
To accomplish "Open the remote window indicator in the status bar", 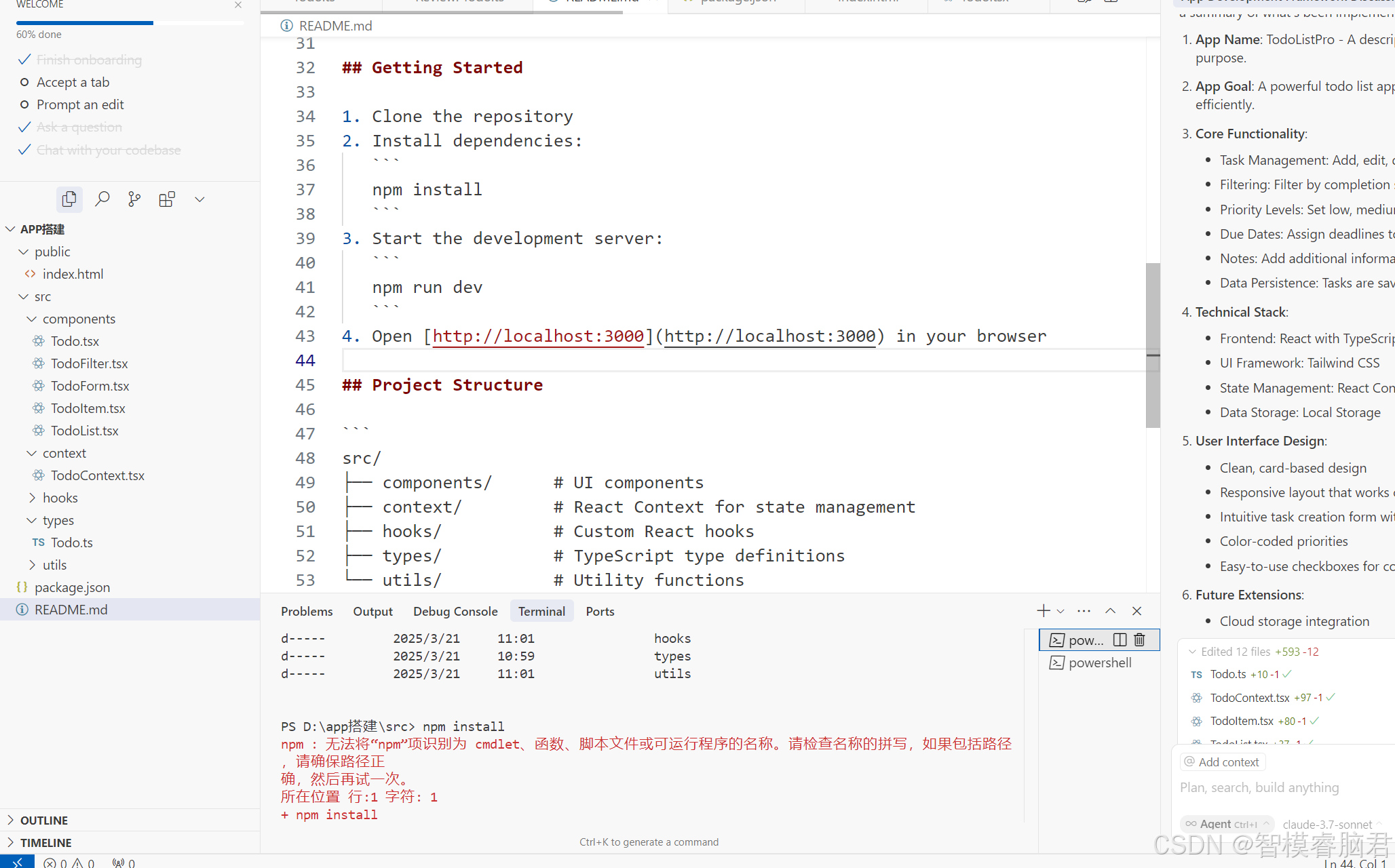I will (x=18, y=862).
